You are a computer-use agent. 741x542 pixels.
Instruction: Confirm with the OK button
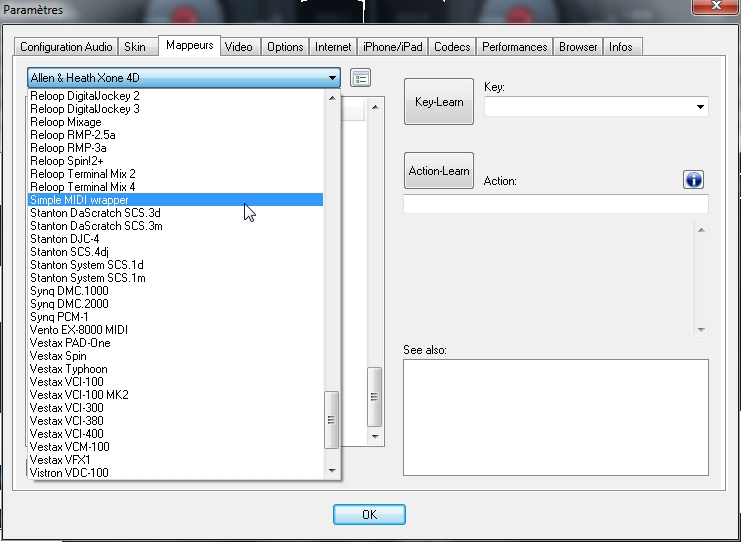[370, 514]
